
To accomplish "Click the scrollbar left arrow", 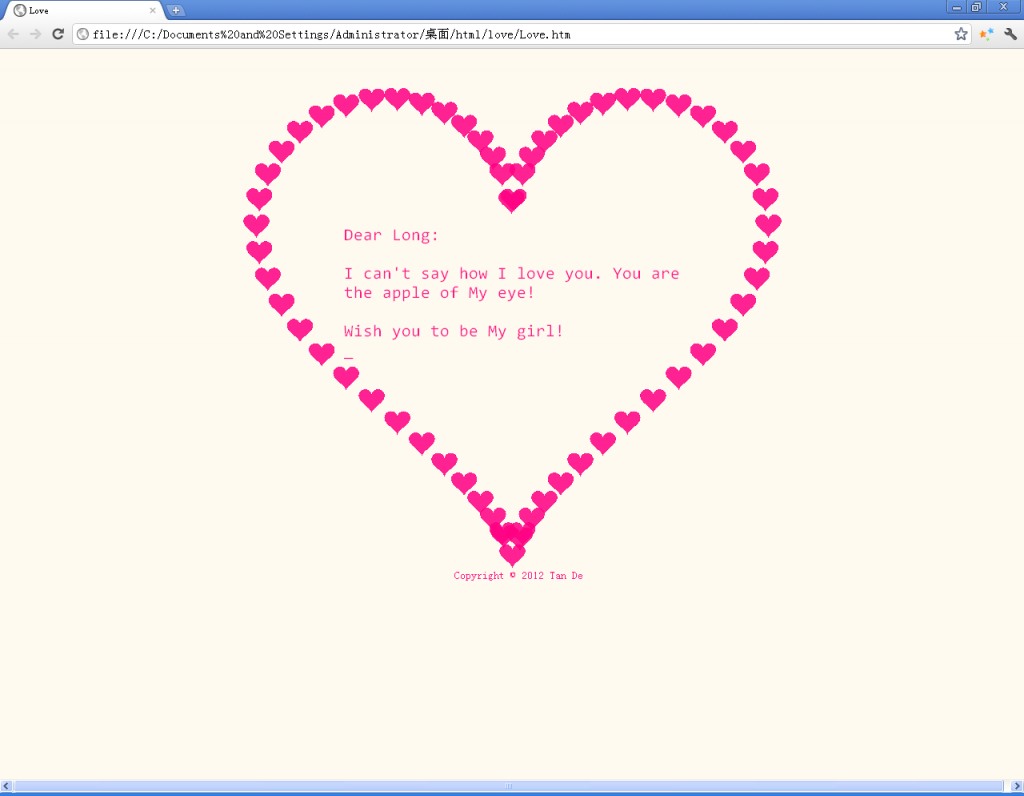I will click(6, 786).
